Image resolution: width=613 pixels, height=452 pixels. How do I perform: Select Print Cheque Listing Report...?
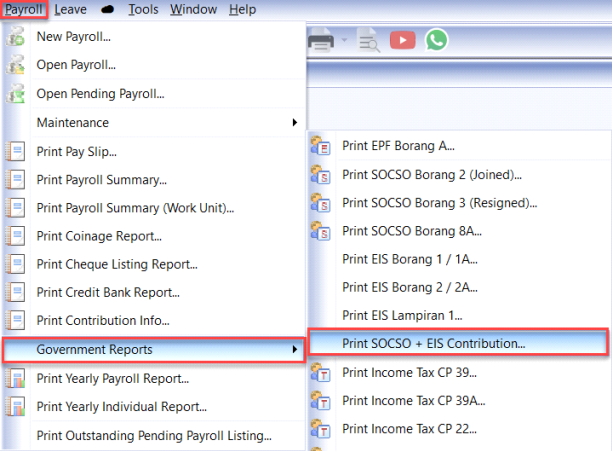pos(117,264)
